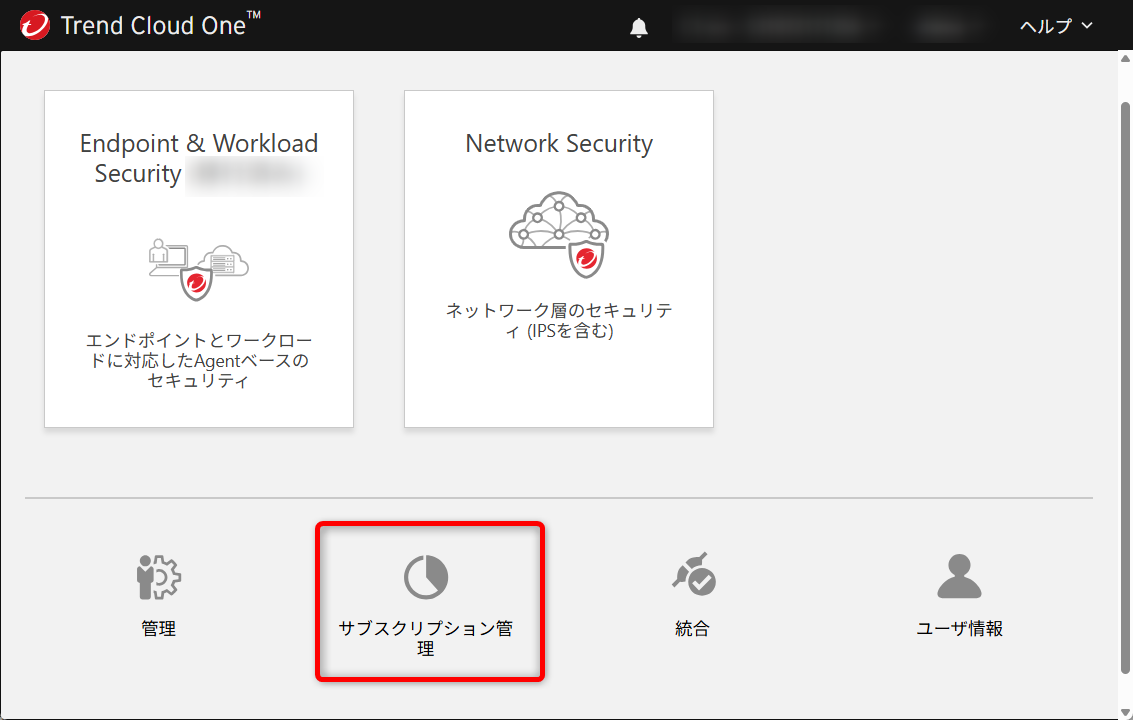This screenshot has width=1133, height=720.
Task: Click the Trend Cloud One title text
Action: [x=160, y=25]
